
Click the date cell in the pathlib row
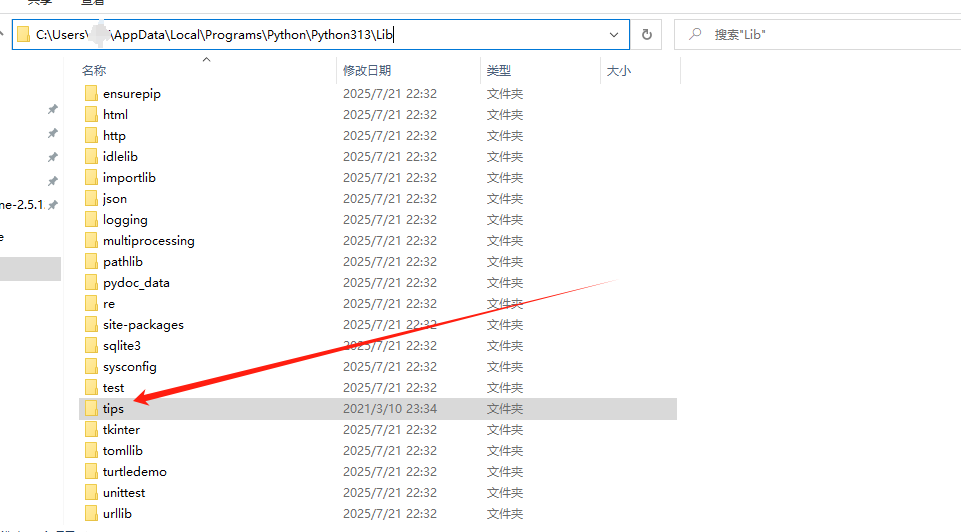(390, 261)
